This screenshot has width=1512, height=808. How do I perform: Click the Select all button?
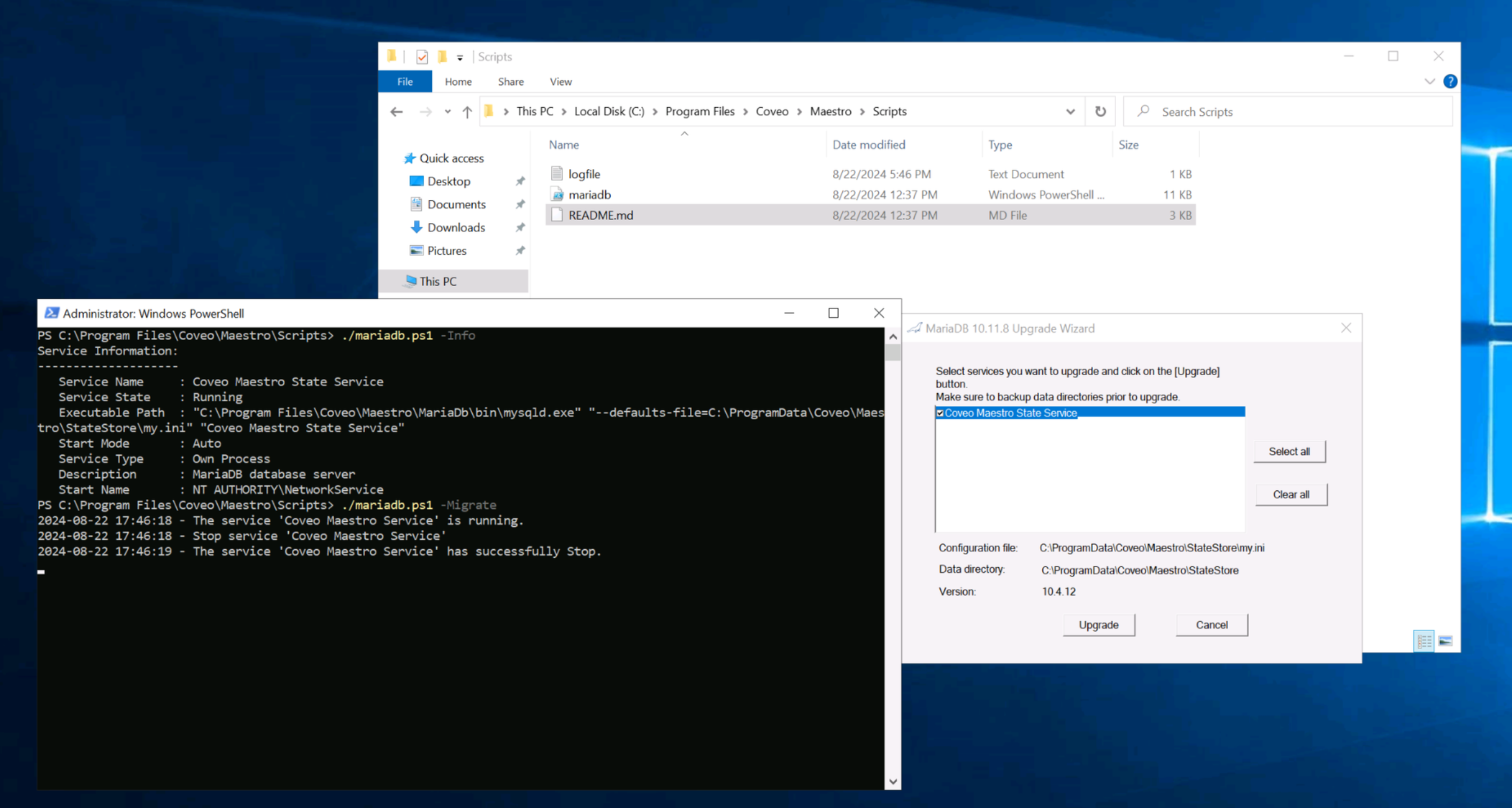click(x=1289, y=451)
